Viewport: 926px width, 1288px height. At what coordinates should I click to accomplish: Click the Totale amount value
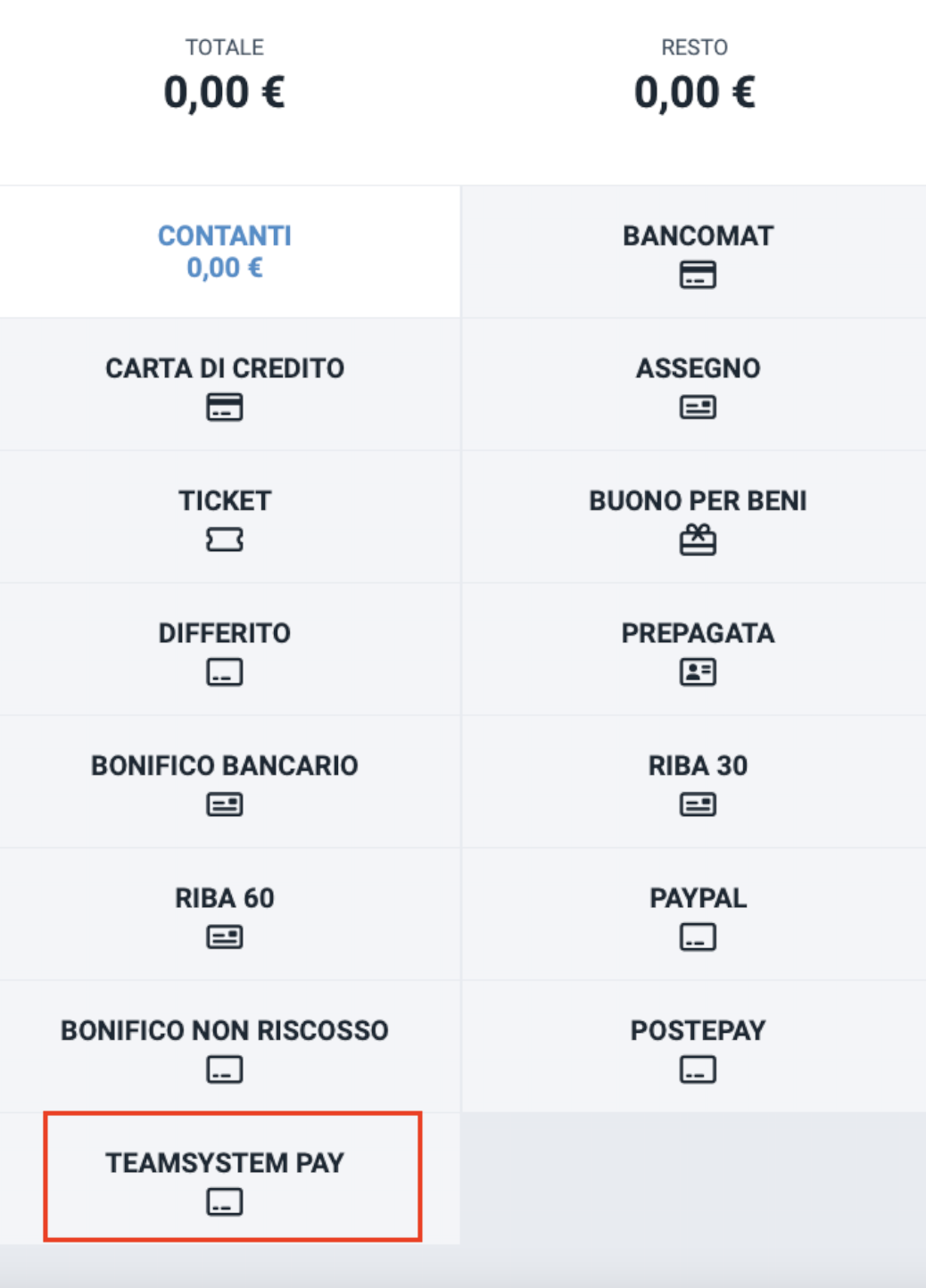[224, 93]
